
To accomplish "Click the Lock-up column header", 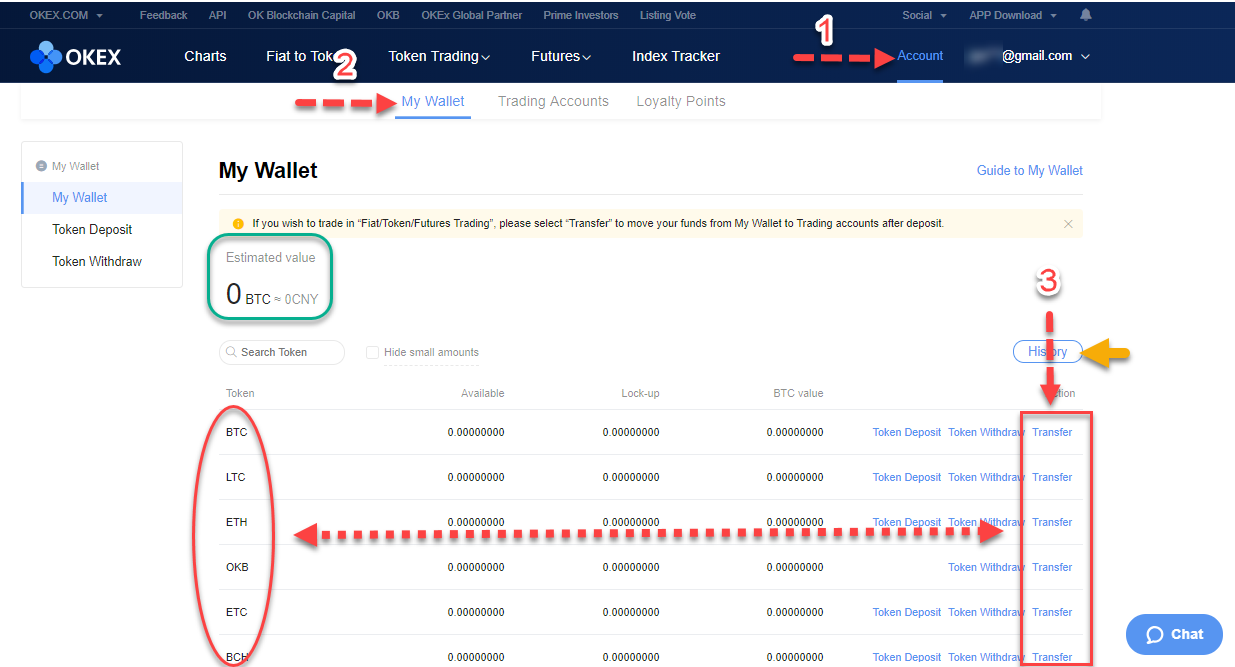I will pyautogui.click(x=640, y=393).
